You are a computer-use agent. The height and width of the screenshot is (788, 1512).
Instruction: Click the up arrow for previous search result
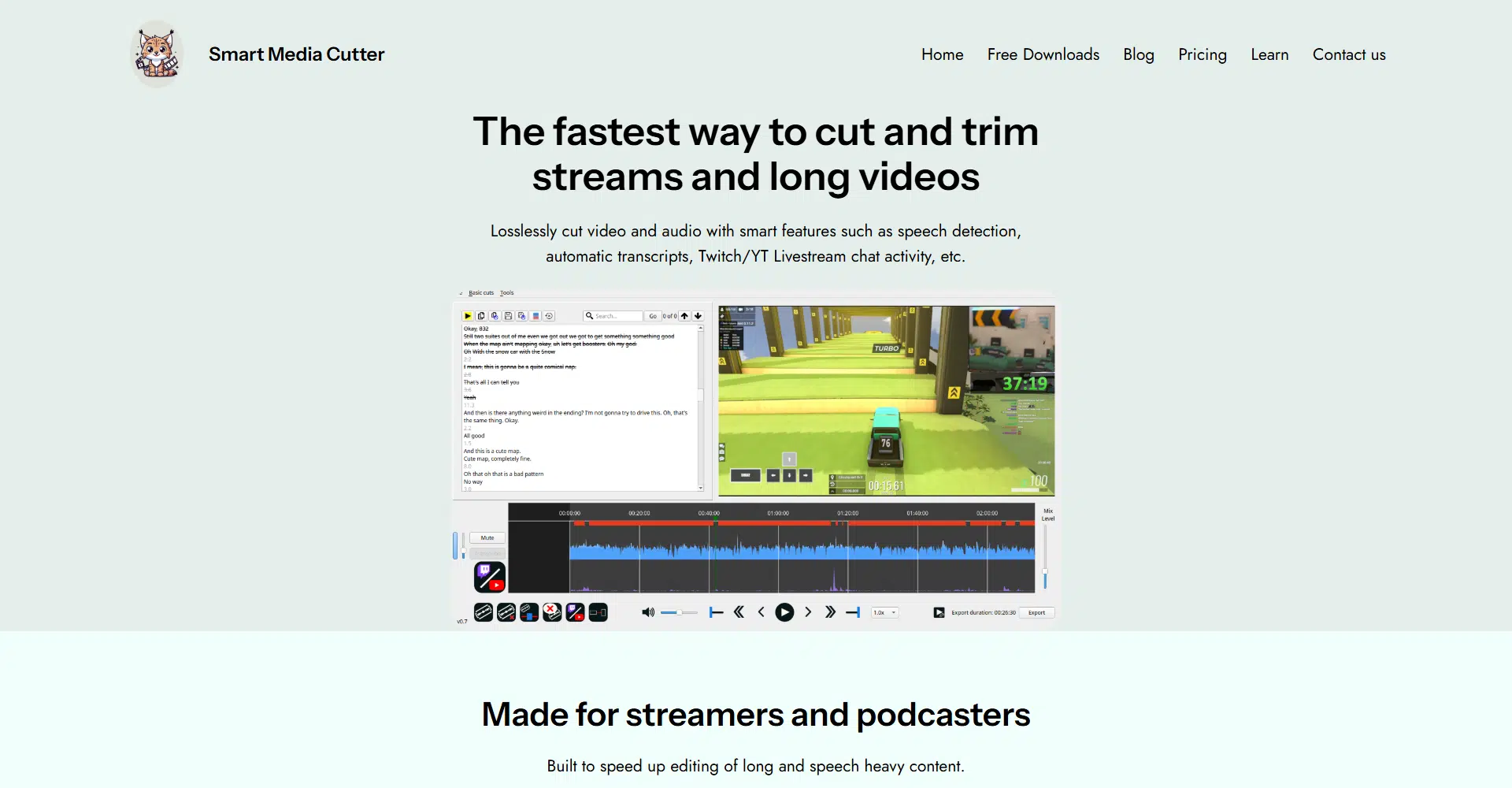pos(684,316)
